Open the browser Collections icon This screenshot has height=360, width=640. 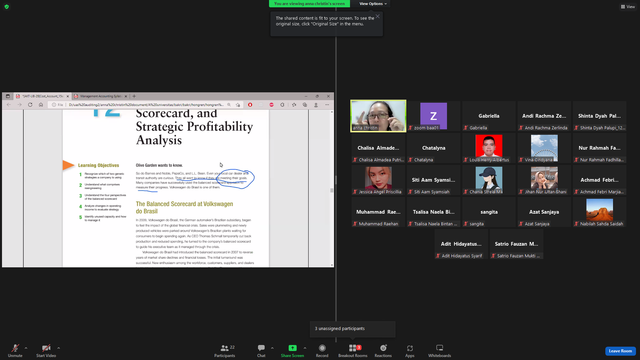point(305,105)
